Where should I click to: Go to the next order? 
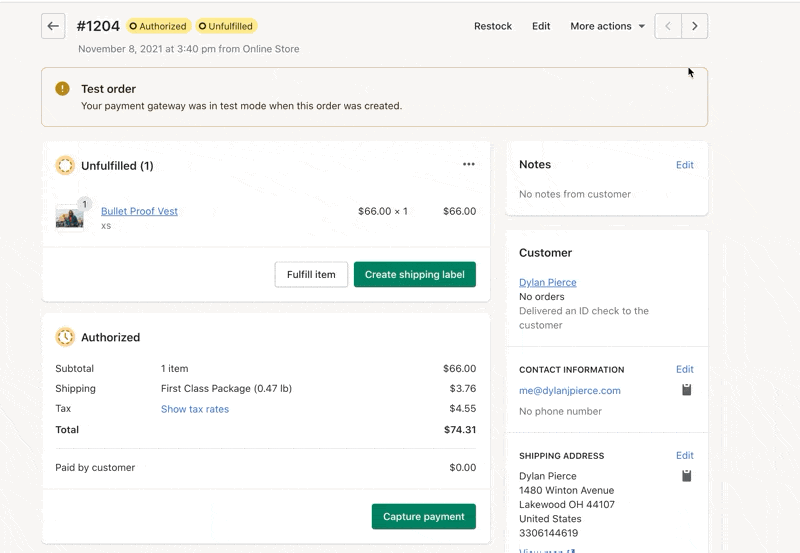point(695,26)
